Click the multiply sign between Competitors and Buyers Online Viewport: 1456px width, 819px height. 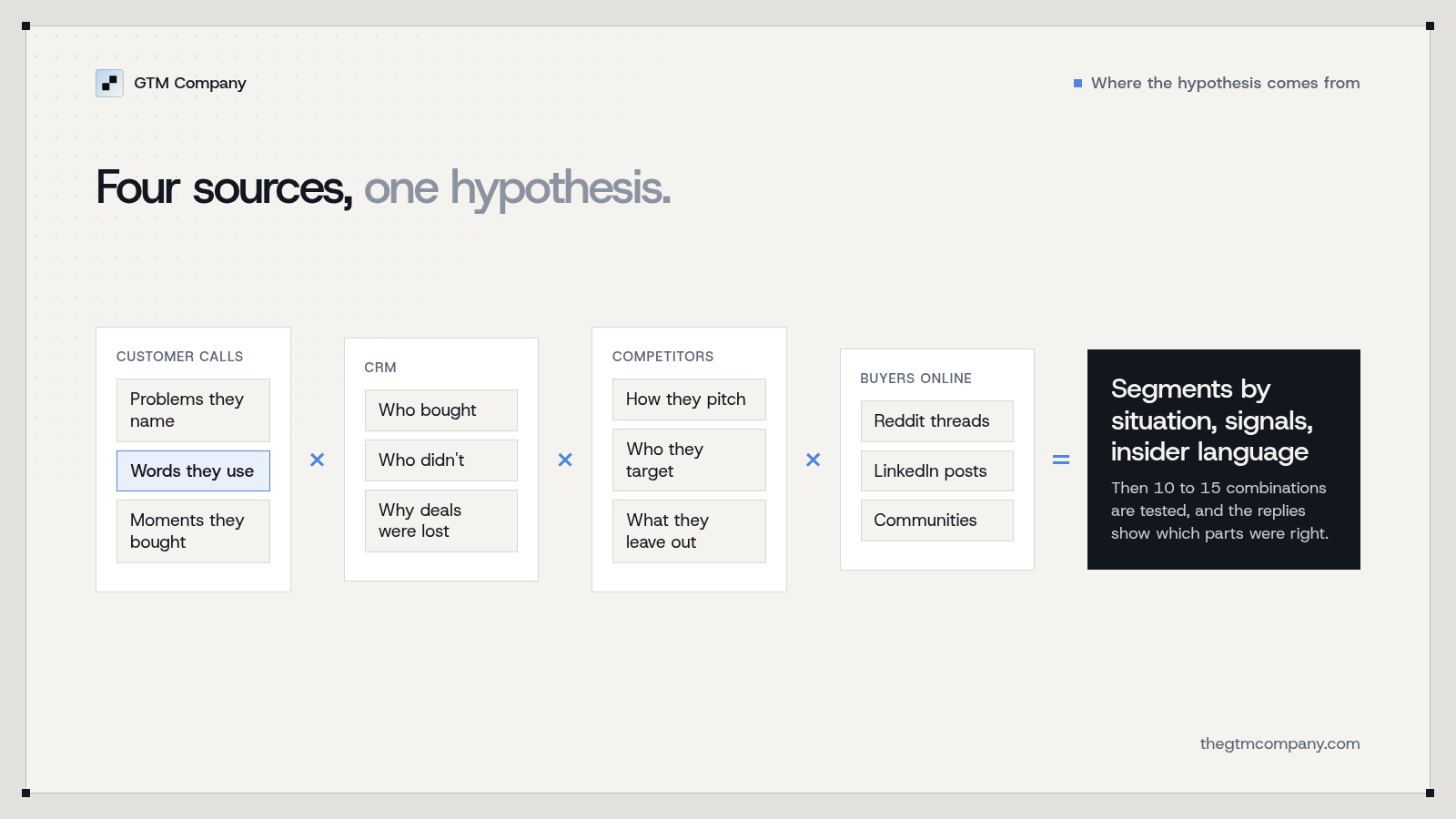(x=813, y=460)
